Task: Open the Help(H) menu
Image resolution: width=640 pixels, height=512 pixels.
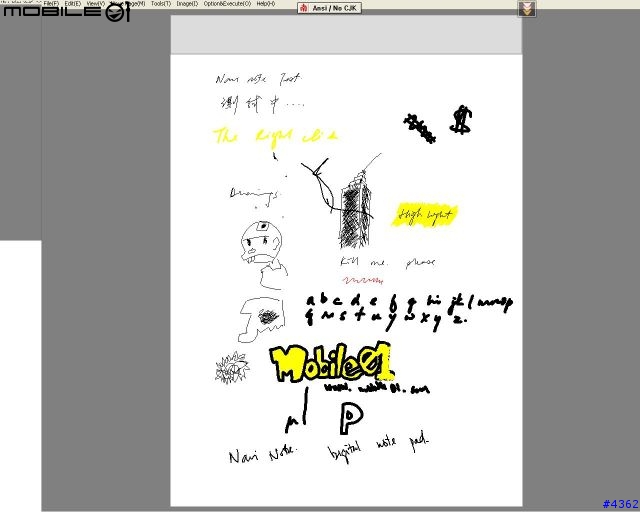Action: pos(266,4)
